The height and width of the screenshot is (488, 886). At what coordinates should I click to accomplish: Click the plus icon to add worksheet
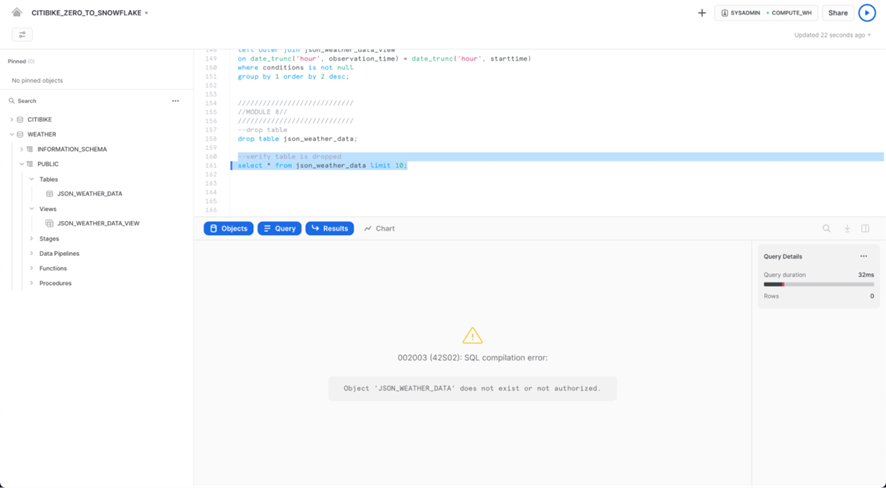702,13
